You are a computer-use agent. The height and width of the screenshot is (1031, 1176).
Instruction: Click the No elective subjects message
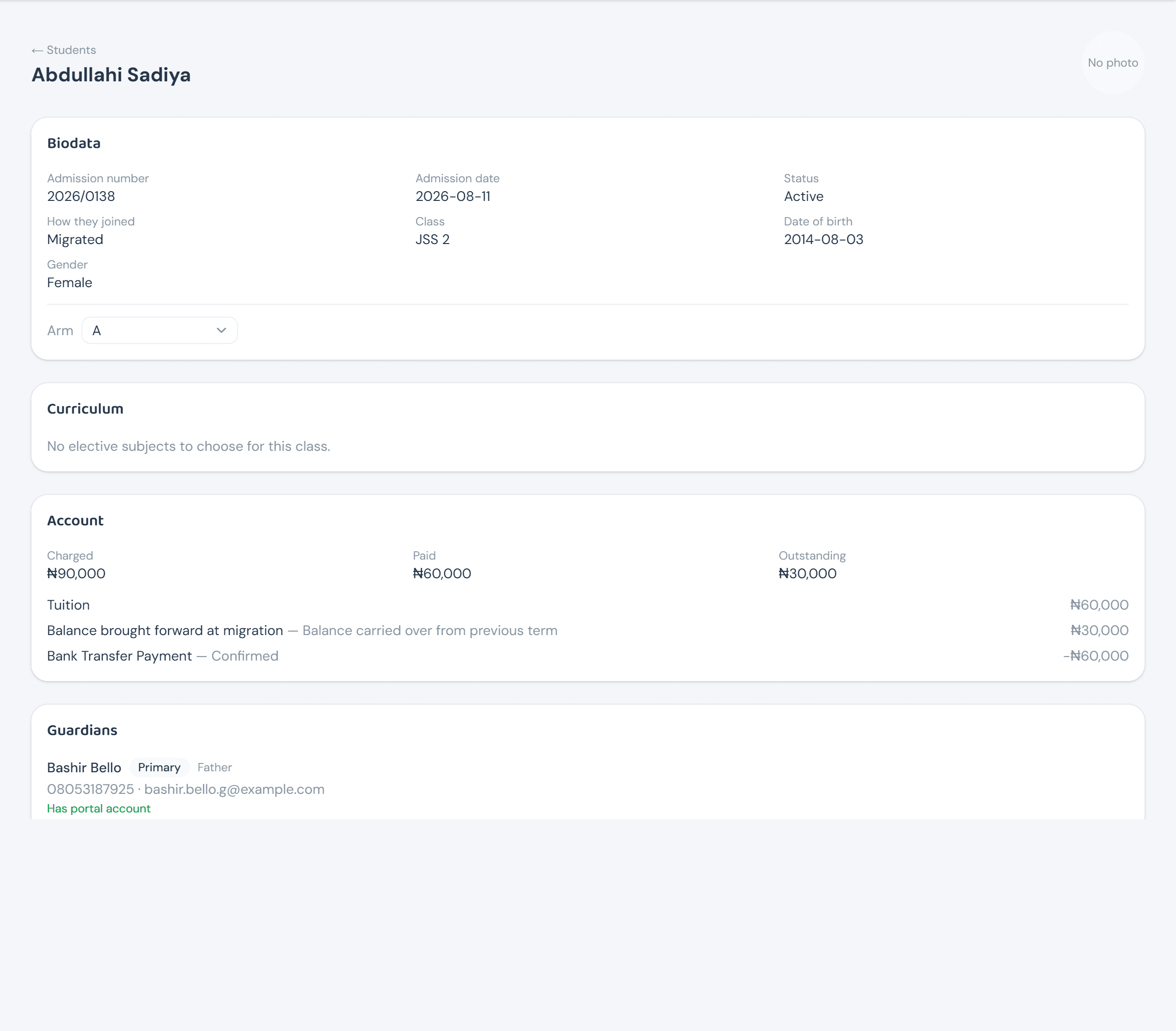tap(189, 446)
